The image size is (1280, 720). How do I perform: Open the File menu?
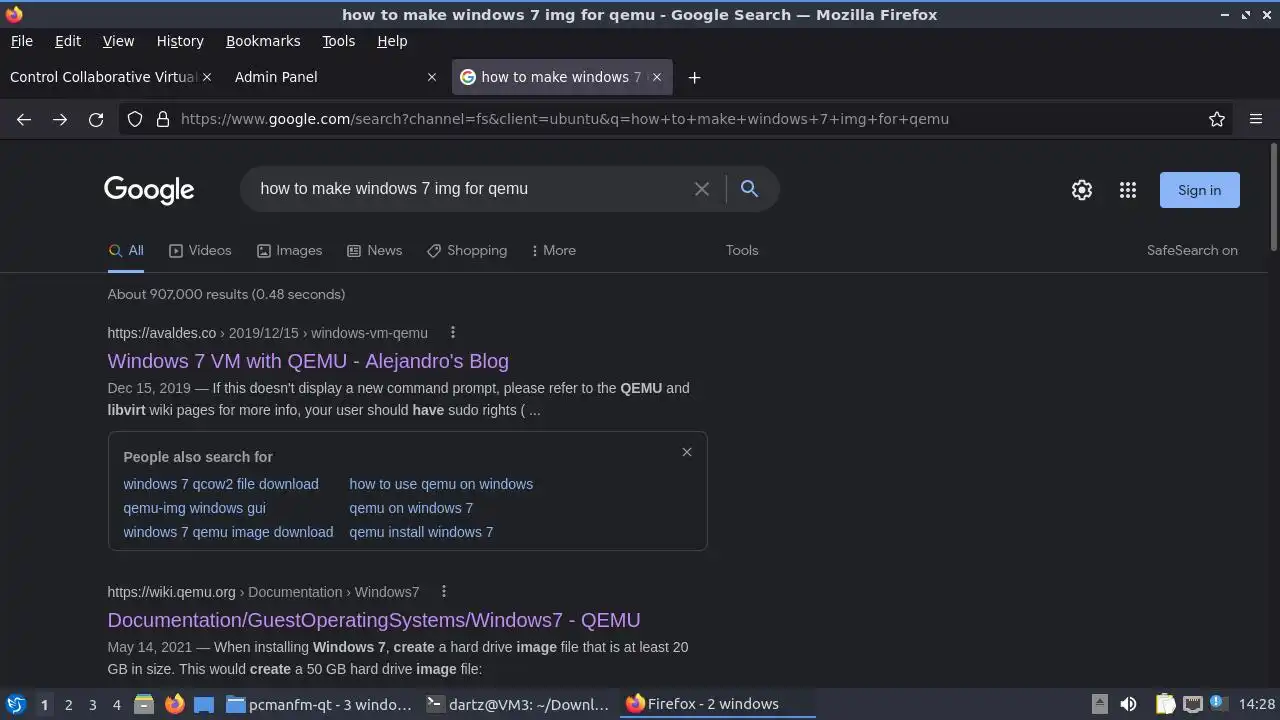pyautogui.click(x=21, y=41)
